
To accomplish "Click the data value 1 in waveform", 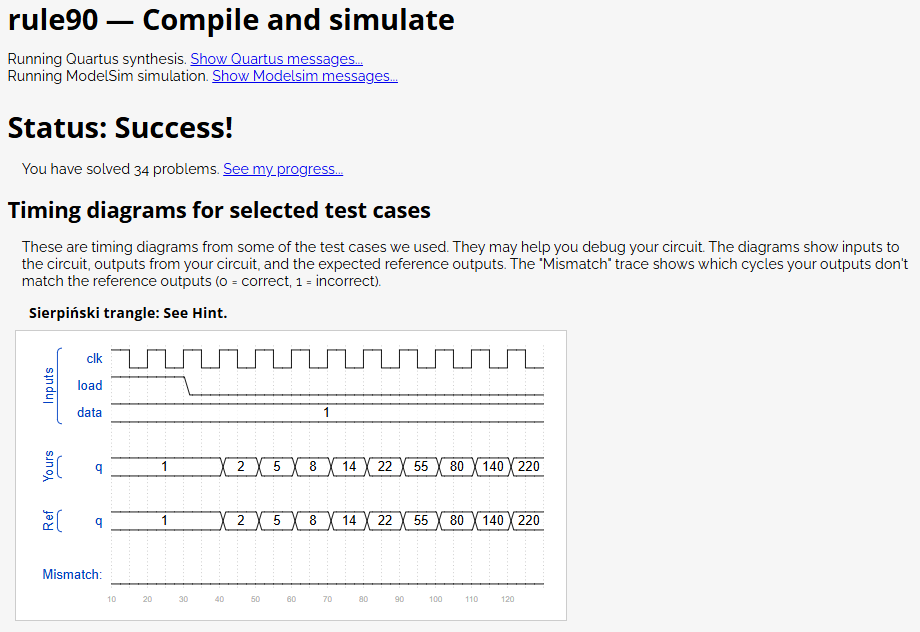I will pyautogui.click(x=326, y=413).
